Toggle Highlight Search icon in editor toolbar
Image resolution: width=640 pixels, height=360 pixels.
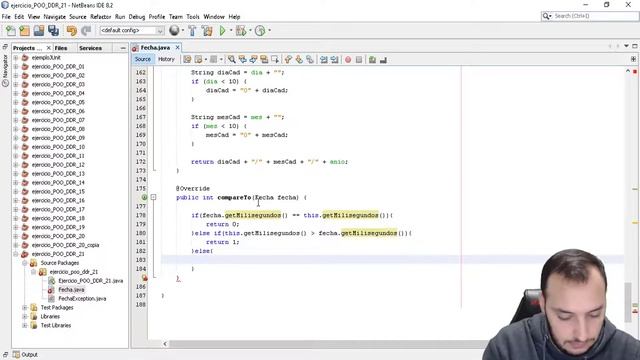click(x=264, y=60)
